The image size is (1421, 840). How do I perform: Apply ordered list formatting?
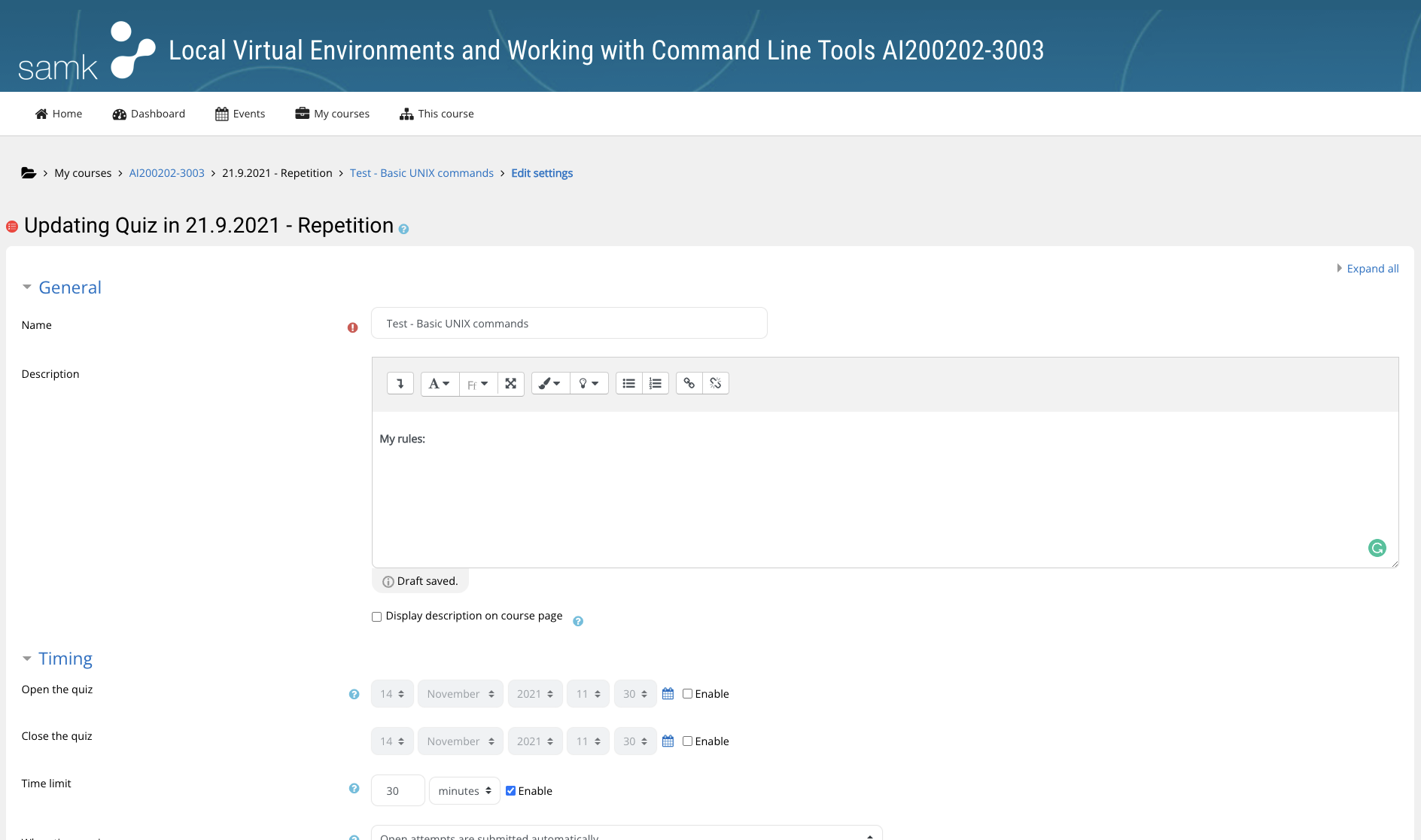click(656, 383)
